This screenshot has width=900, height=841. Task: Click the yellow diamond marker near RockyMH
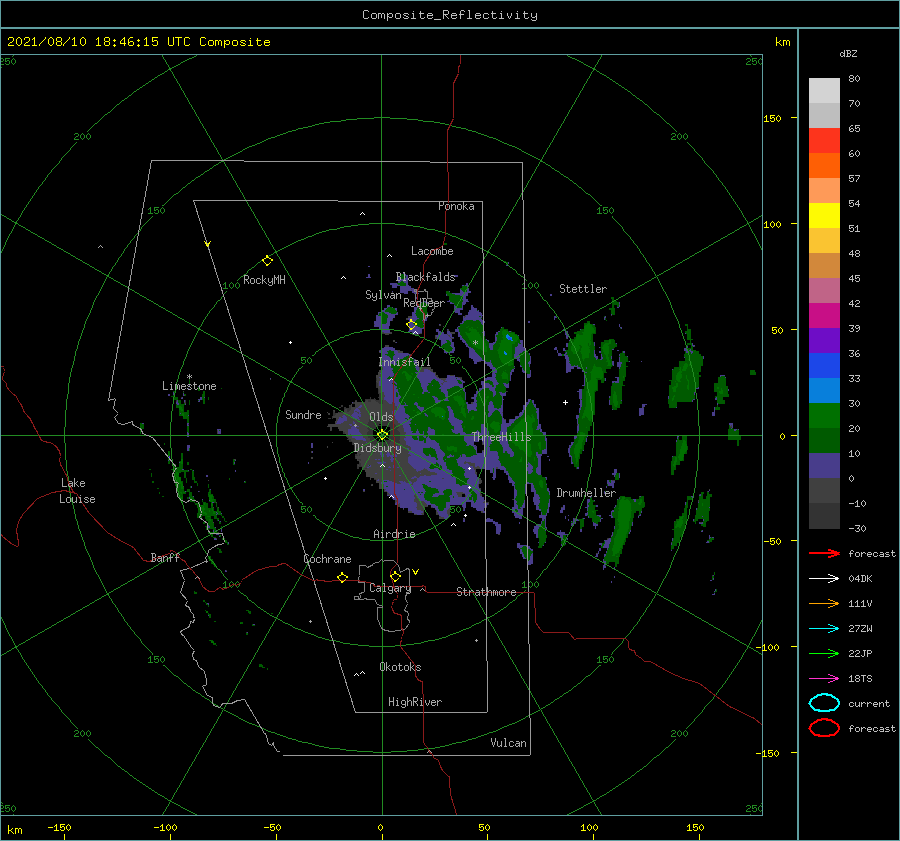(267, 261)
